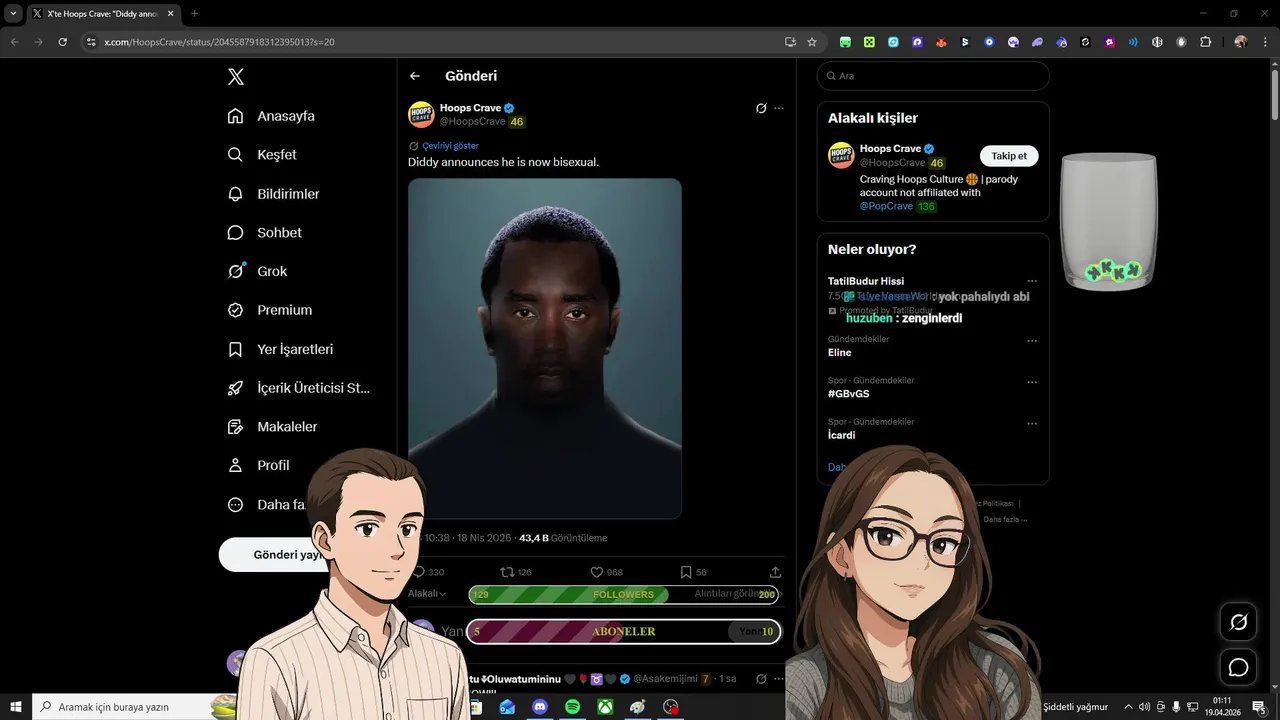This screenshot has height=720, width=1280.
Task: Share the post
Action: point(775,572)
